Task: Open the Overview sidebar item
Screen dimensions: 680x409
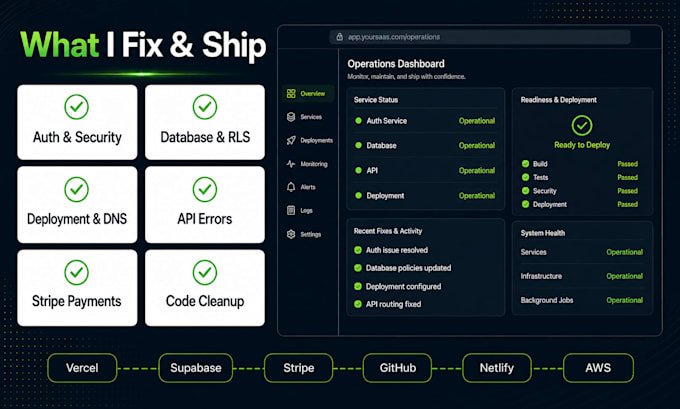Action: (308, 94)
